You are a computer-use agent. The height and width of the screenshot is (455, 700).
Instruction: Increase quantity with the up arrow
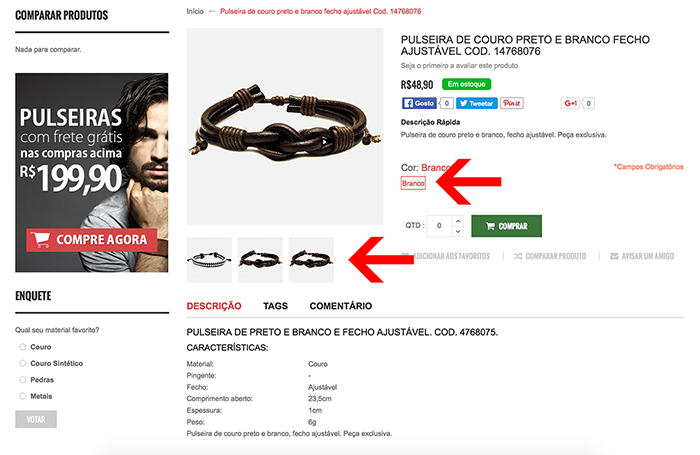(458, 221)
